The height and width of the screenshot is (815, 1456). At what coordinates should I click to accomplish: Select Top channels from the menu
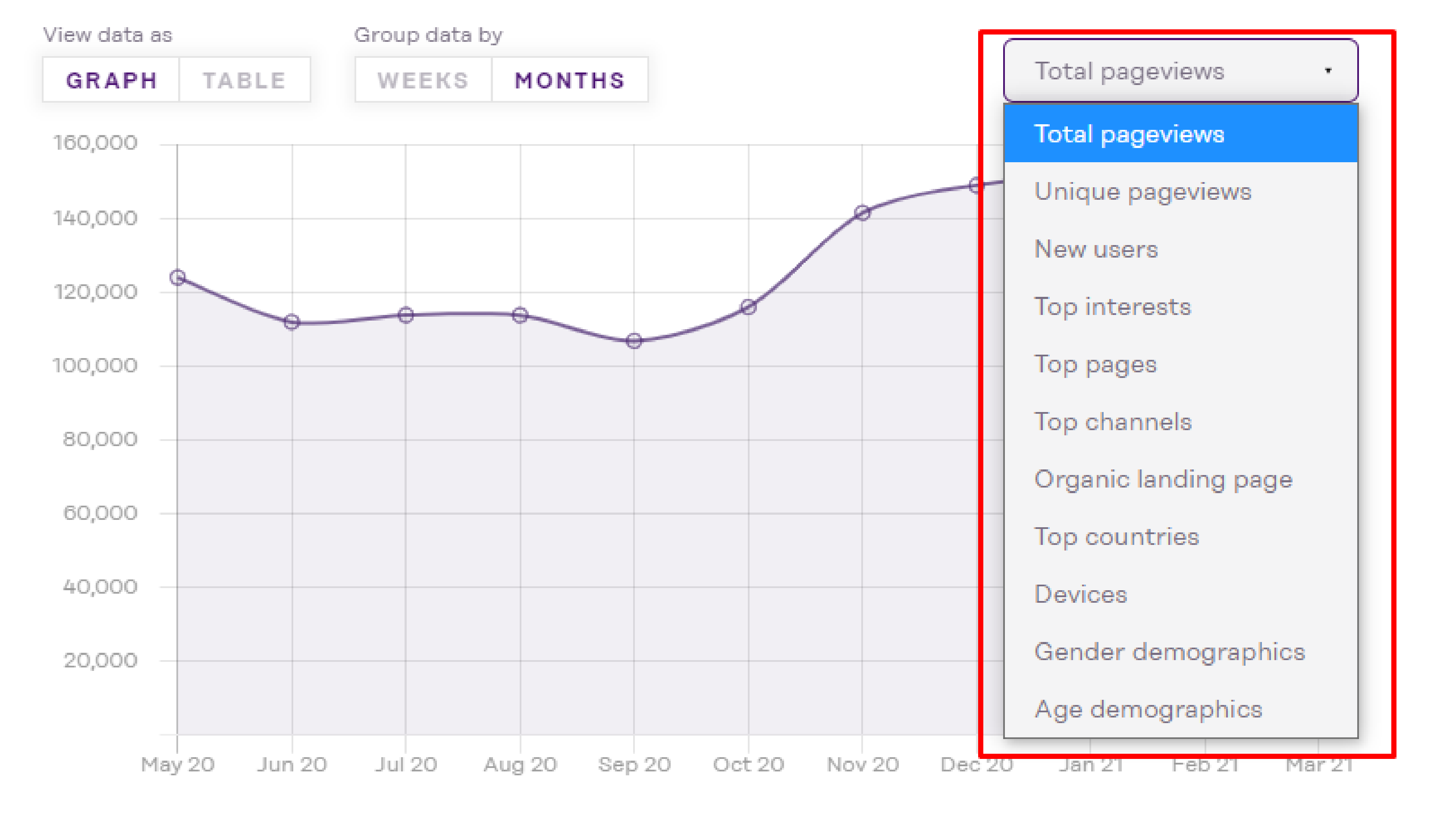1113,422
